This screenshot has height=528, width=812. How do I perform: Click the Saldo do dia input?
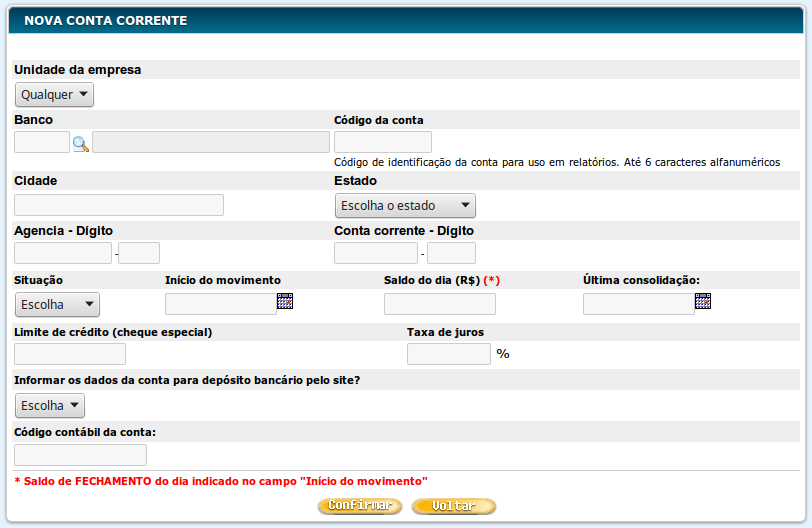440,305
